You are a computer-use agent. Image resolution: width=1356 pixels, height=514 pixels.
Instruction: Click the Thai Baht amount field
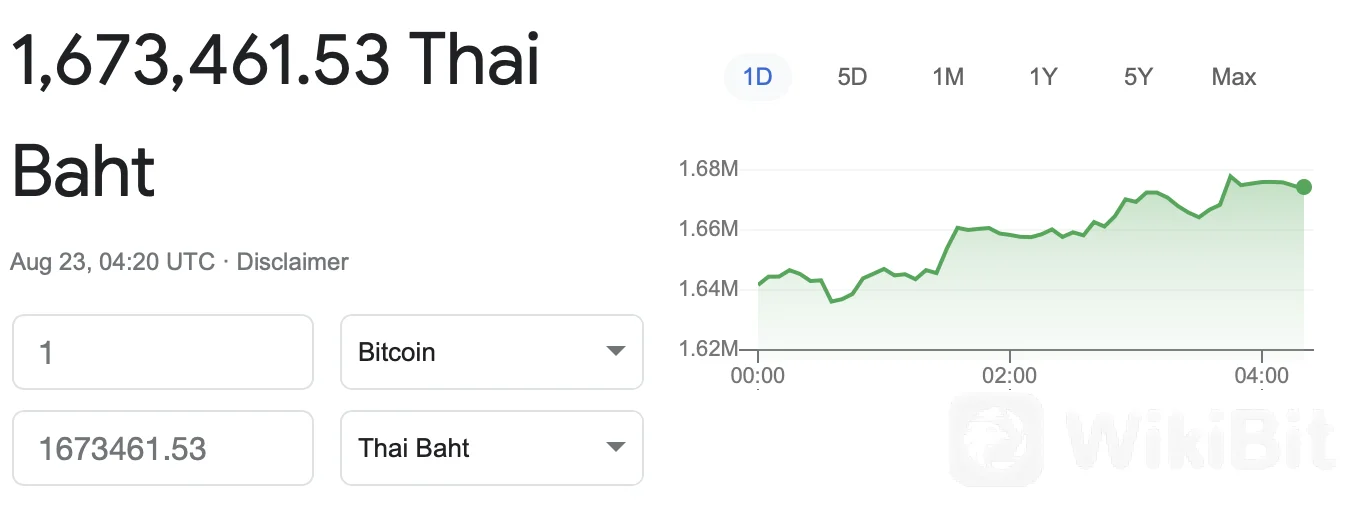(x=163, y=448)
